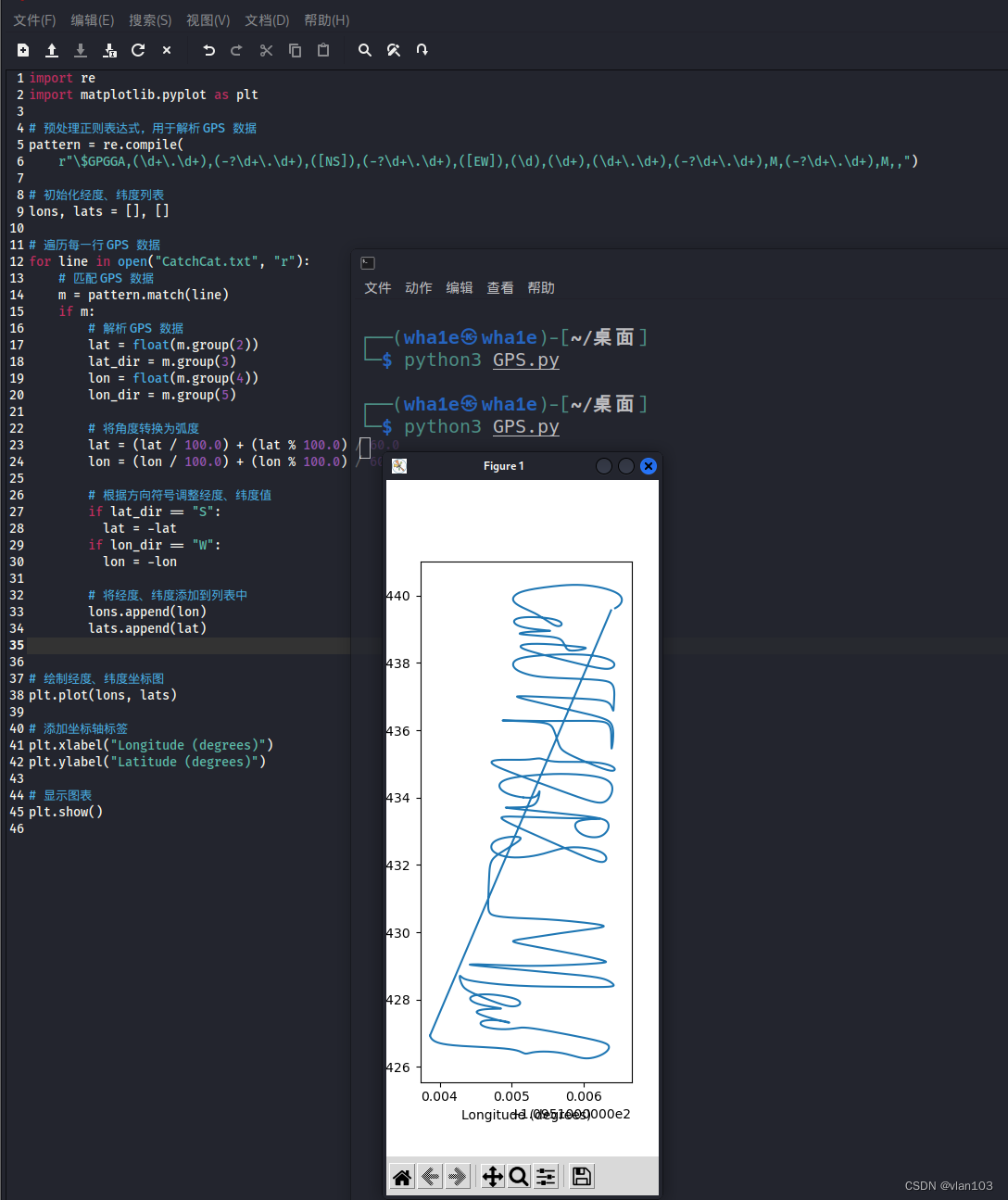The width and height of the screenshot is (1008, 1200).
Task: Open find and replace icon
Action: pyautogui.click(x=394, y=50)
